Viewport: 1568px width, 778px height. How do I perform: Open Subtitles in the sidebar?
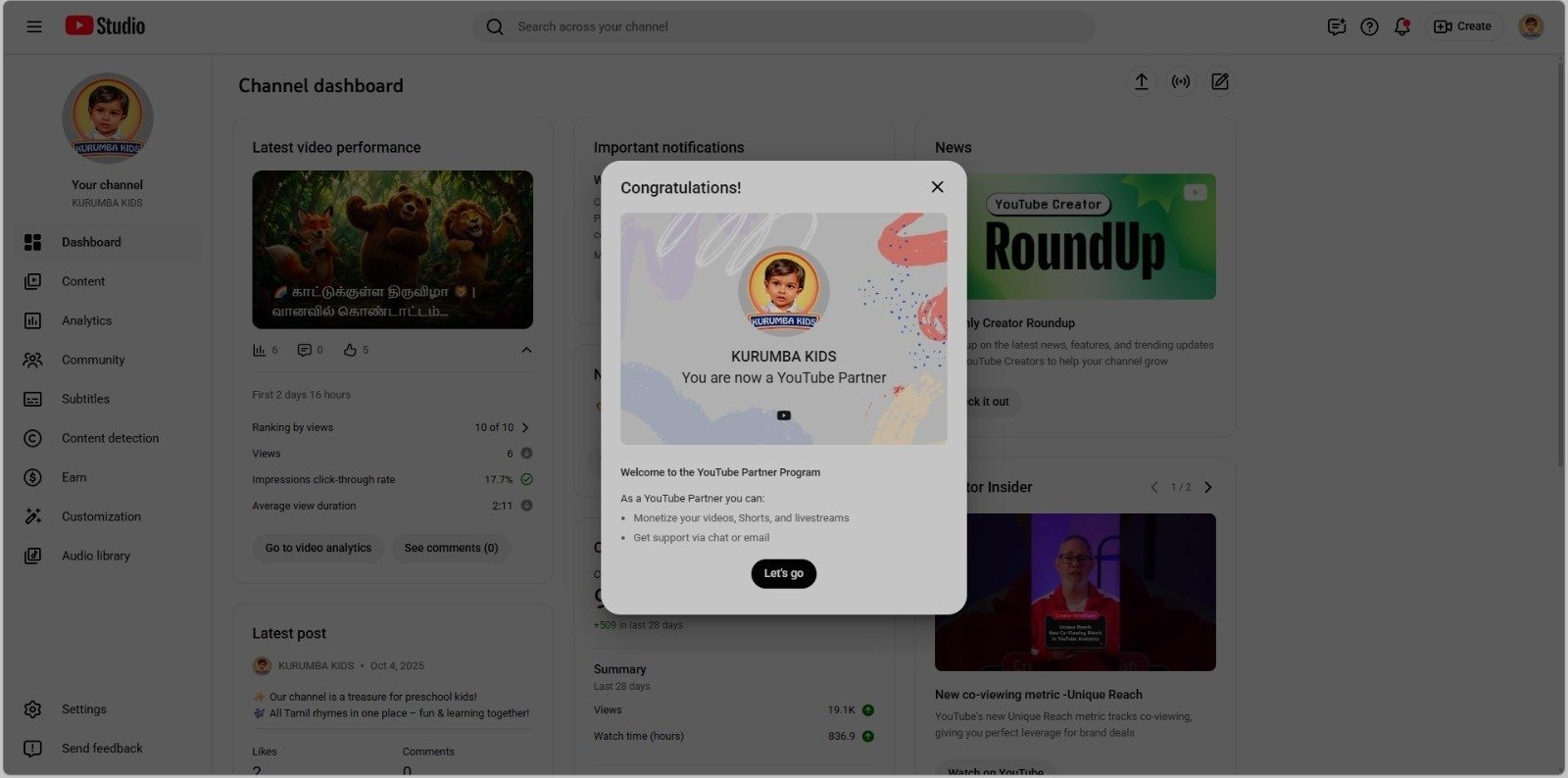(106, 399)
